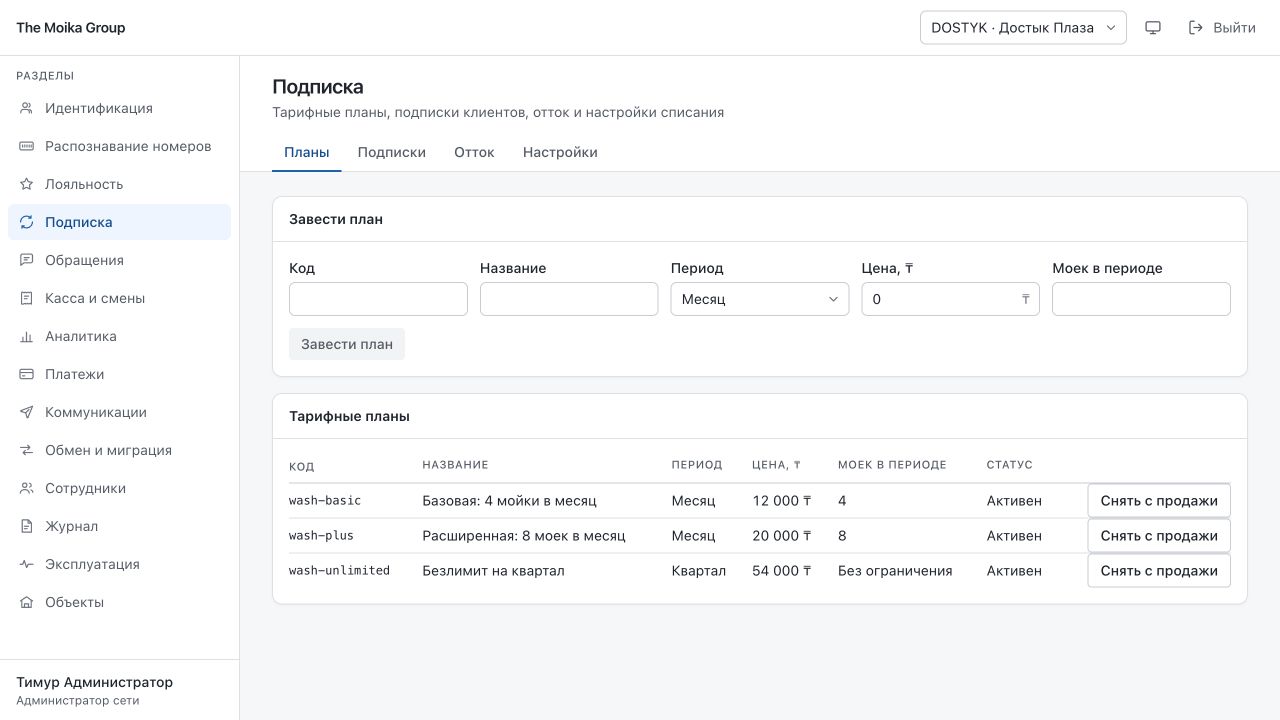
Task: Open the Подписки tab
Action: [392, 152]
